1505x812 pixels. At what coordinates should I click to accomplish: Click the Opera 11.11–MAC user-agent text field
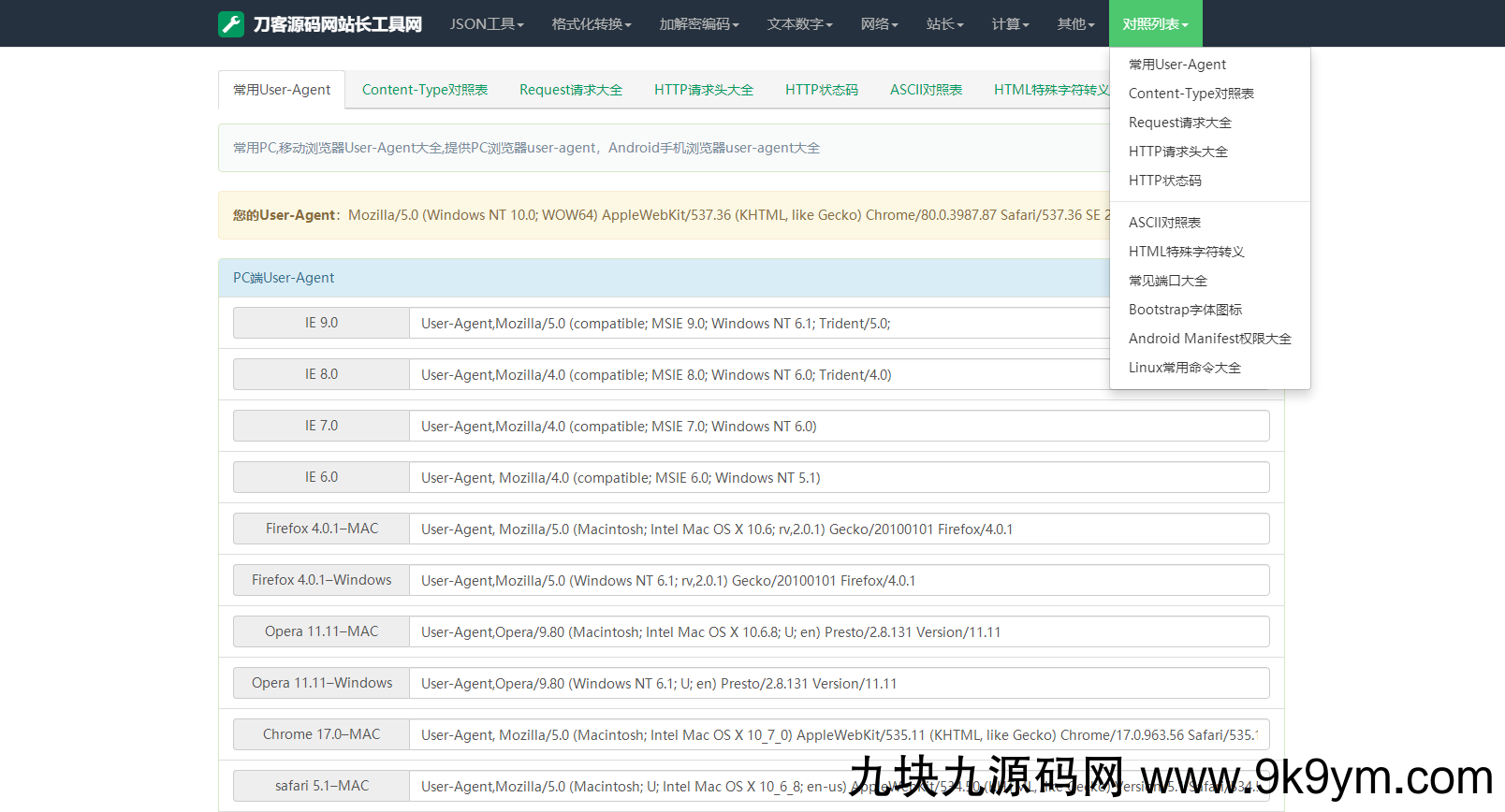(x=838, y=631)
